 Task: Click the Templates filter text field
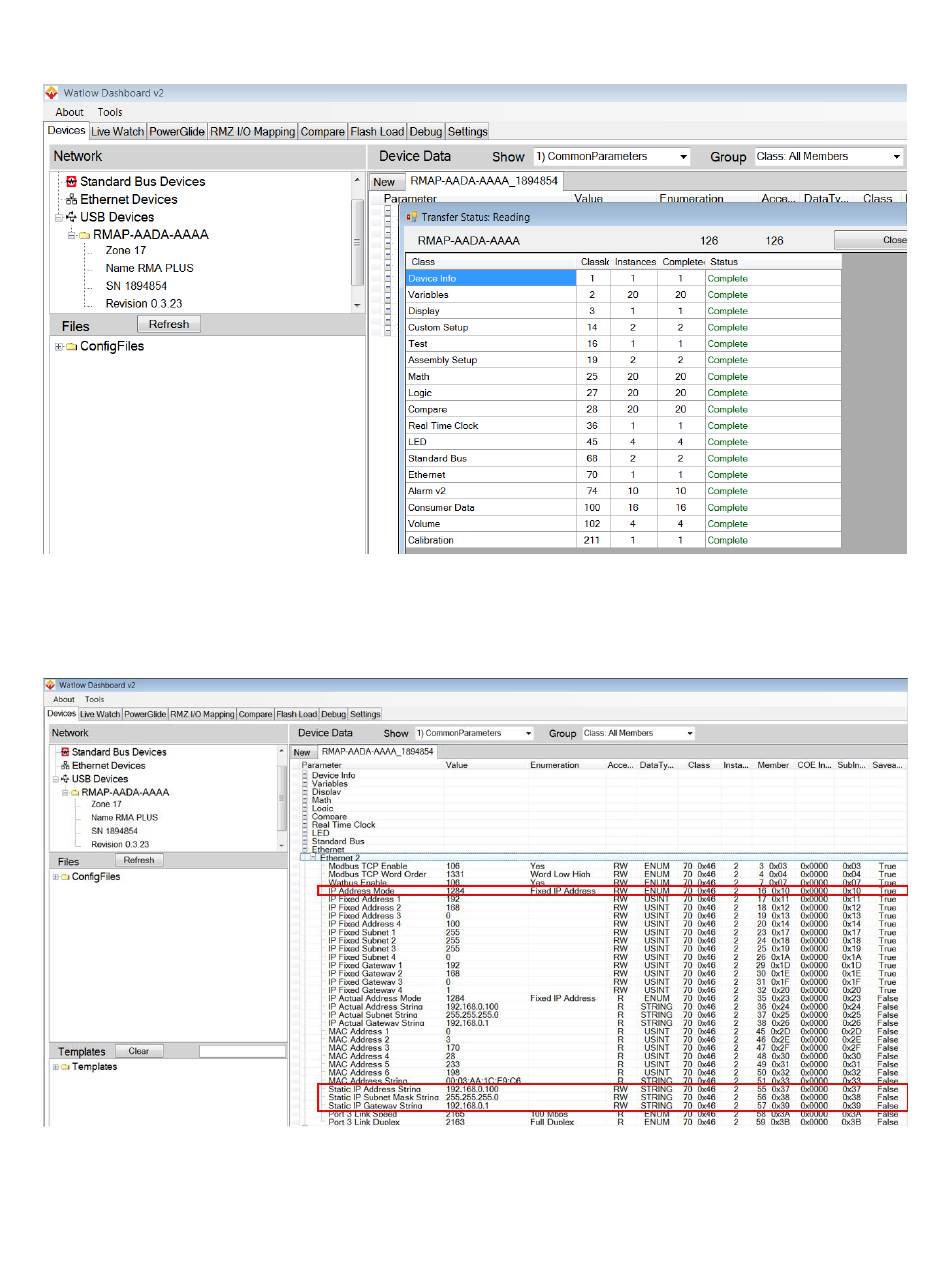242,1051
